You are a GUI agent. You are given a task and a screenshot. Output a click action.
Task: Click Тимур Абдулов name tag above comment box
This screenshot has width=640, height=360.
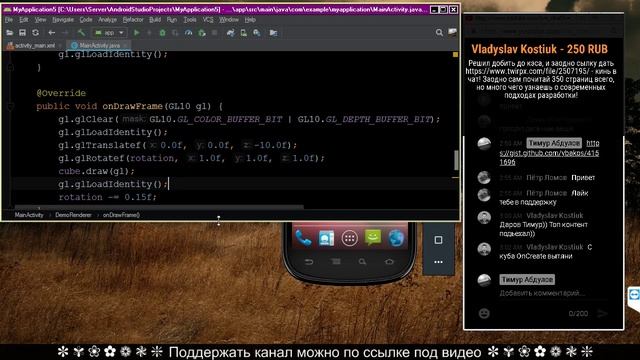527,280
